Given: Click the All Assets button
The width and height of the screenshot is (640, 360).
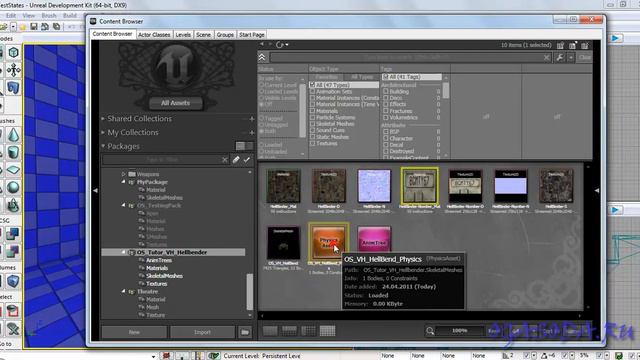Looking at the screenshot, I should [x=176, y=103].
